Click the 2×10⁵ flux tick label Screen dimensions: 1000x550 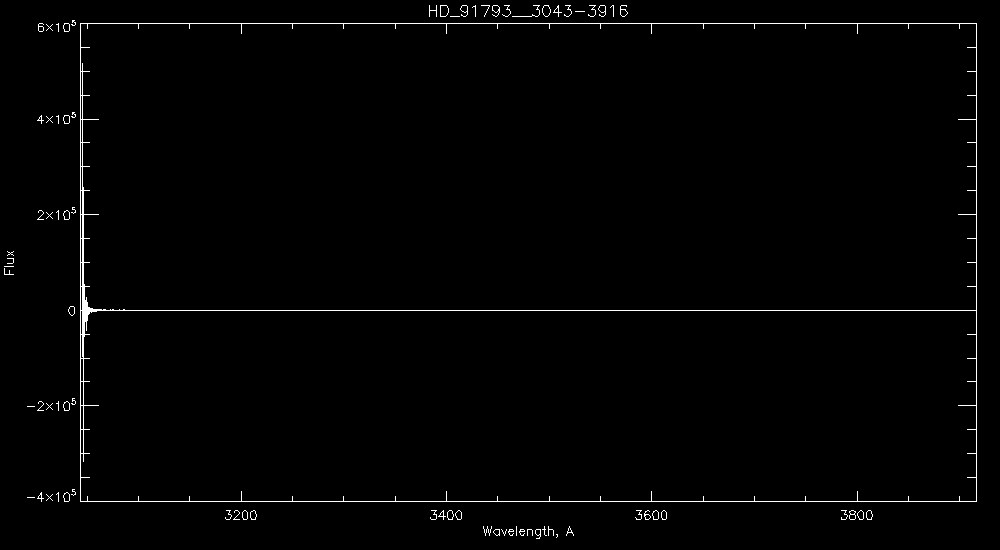coord(57,215)
